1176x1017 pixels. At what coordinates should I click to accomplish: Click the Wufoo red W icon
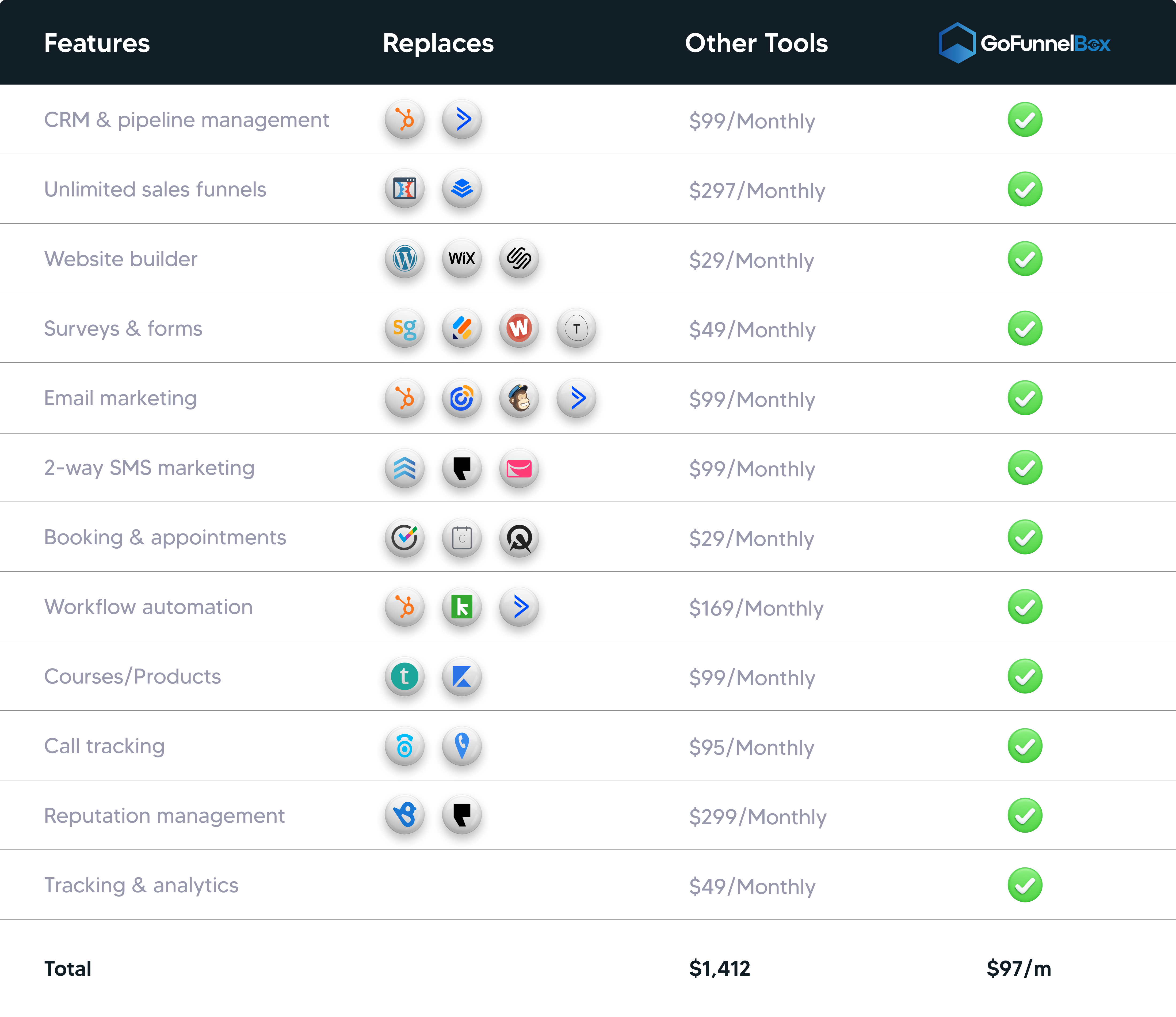pos(519,328)
